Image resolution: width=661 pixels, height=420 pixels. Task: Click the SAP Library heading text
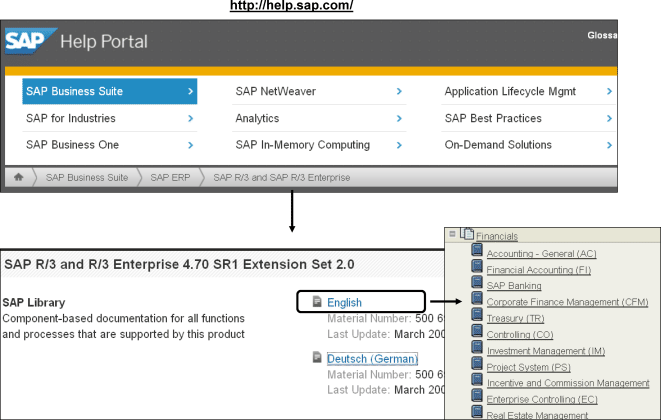34,302
